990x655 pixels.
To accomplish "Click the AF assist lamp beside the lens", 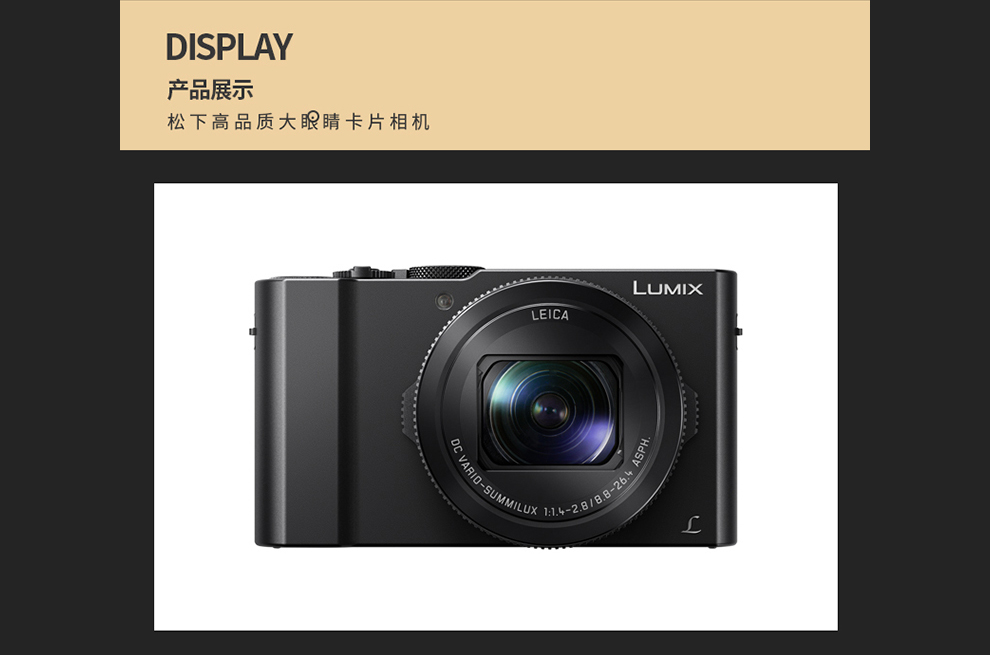I will tap(444, 301).
